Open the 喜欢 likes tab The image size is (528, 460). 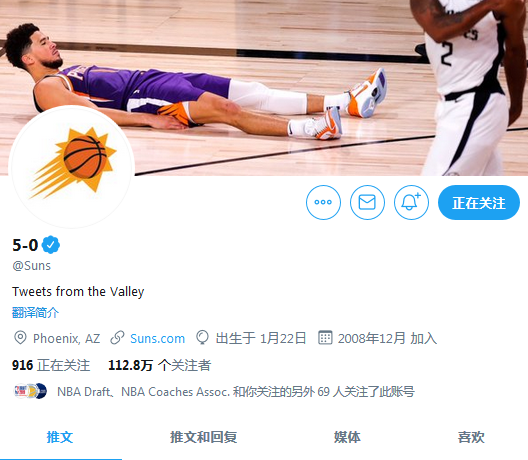coord(471,437)
